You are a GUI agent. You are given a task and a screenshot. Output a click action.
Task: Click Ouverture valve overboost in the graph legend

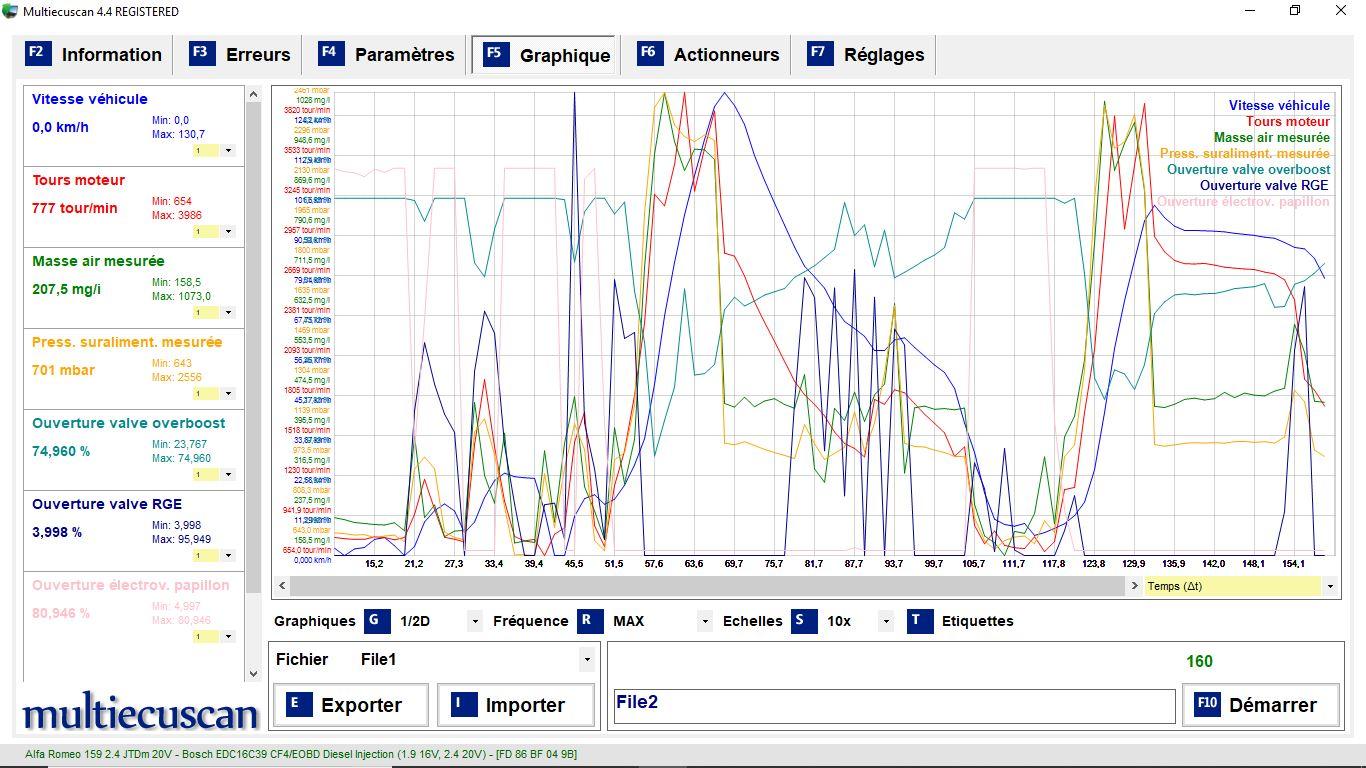click(1248, 169)
